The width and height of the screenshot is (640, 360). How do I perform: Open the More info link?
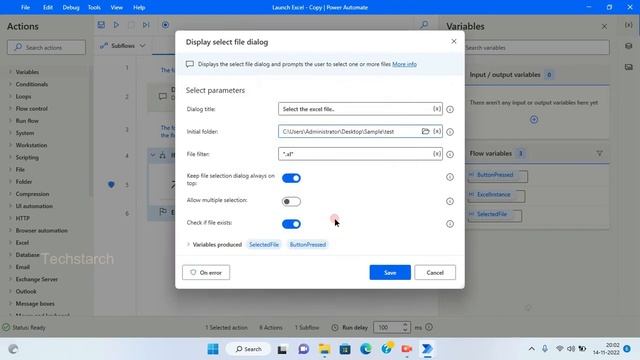click(404, 64)
